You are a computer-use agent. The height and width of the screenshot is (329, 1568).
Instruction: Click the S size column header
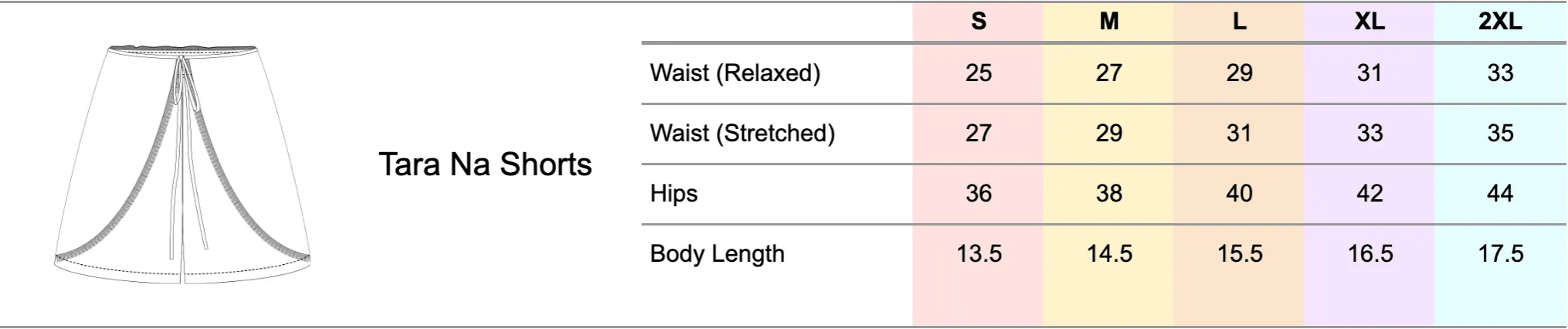pos(978,22)
